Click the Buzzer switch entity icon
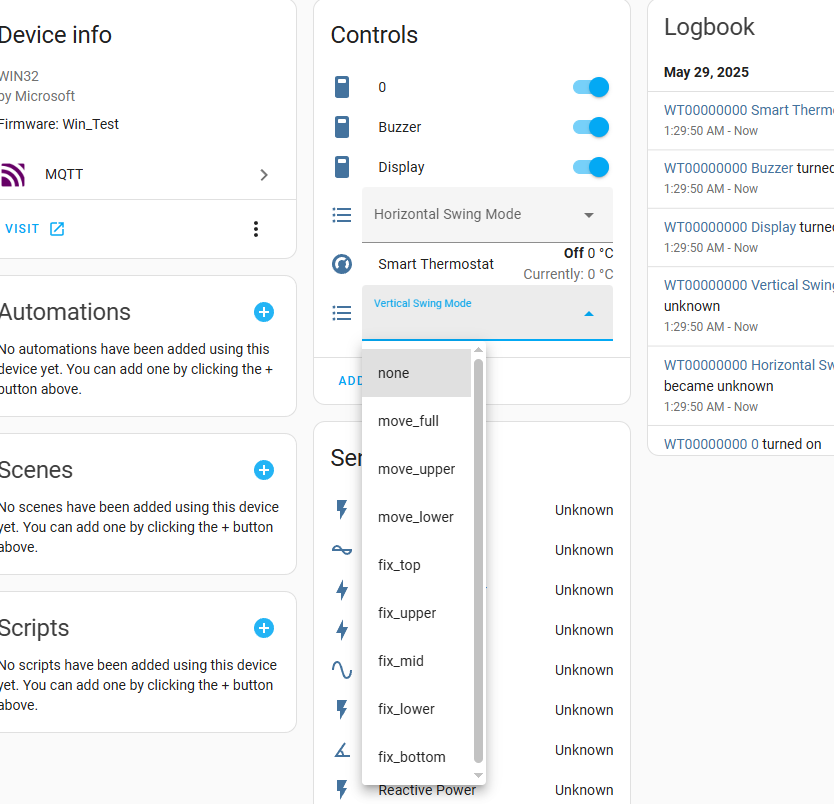 pyautogui.click(x=342, y=127)
